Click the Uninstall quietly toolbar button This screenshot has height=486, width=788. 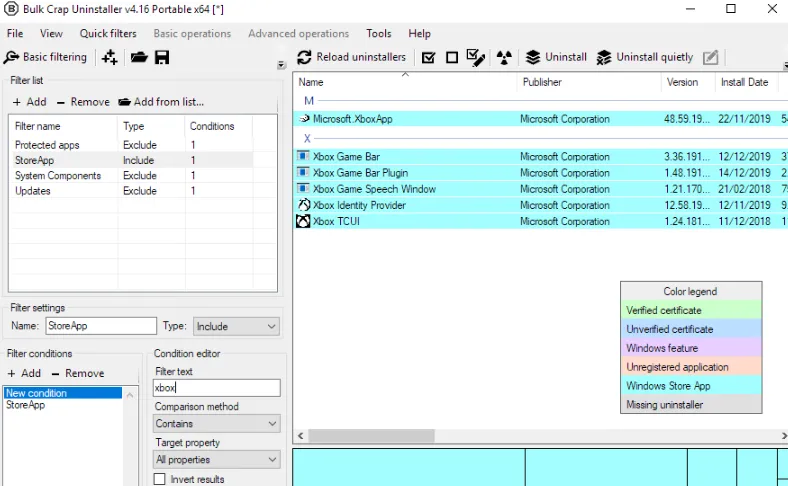645,57
